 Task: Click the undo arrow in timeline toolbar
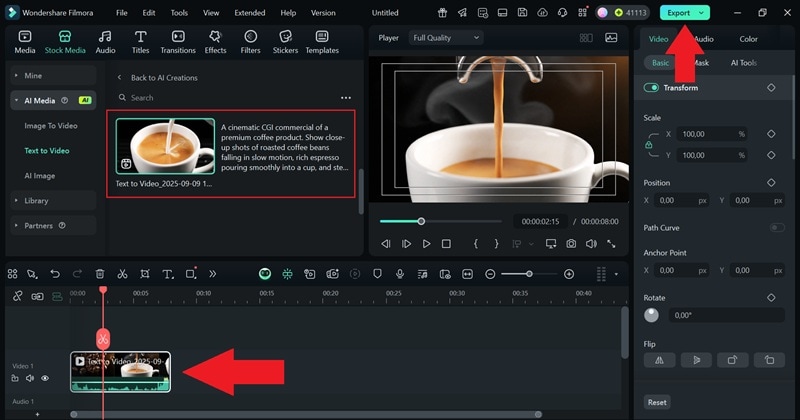[x=55, y=274]
